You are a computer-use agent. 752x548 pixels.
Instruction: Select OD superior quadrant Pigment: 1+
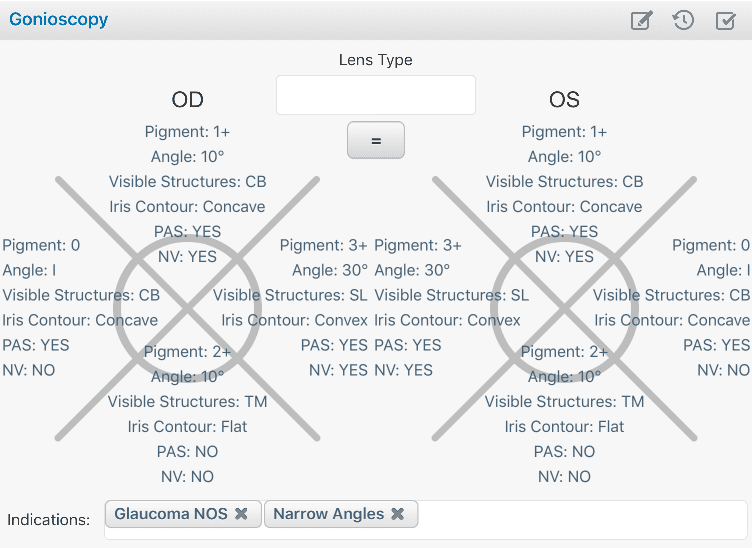pyautogui.click(x=188, y=132)
